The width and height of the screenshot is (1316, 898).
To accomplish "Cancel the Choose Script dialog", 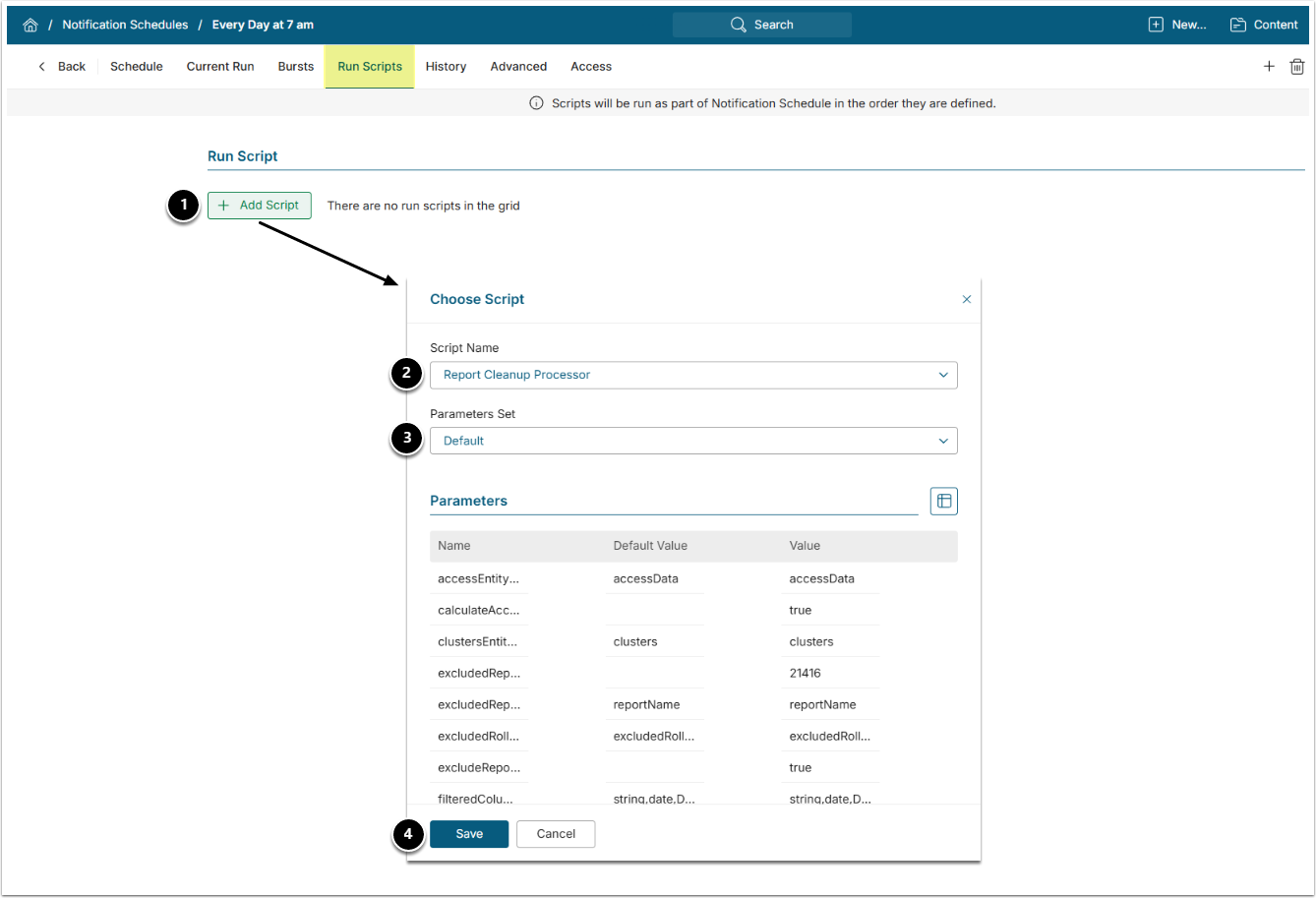I will (x=556, y=834).
